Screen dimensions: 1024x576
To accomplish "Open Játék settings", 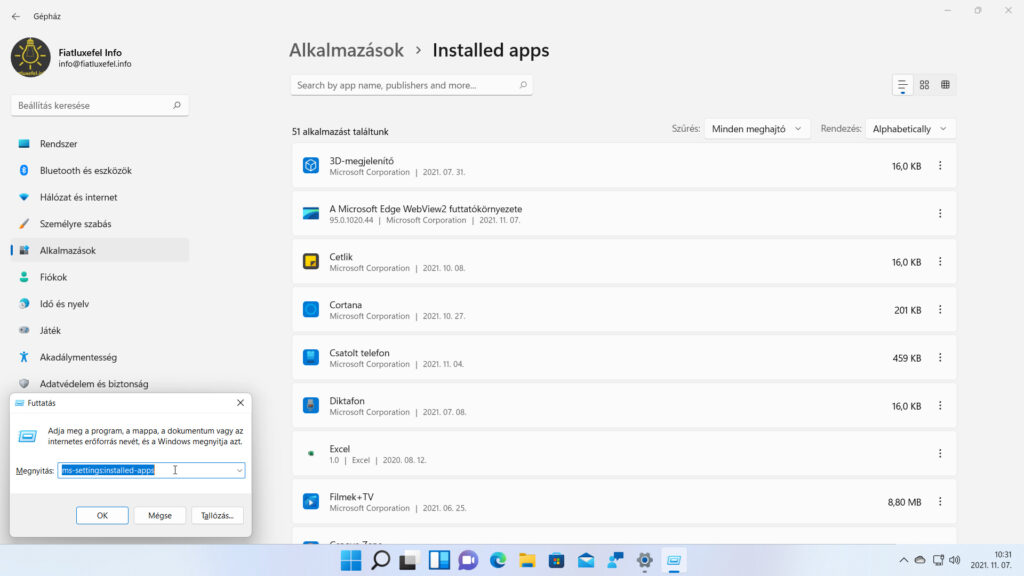I will [x=100, y=330].
